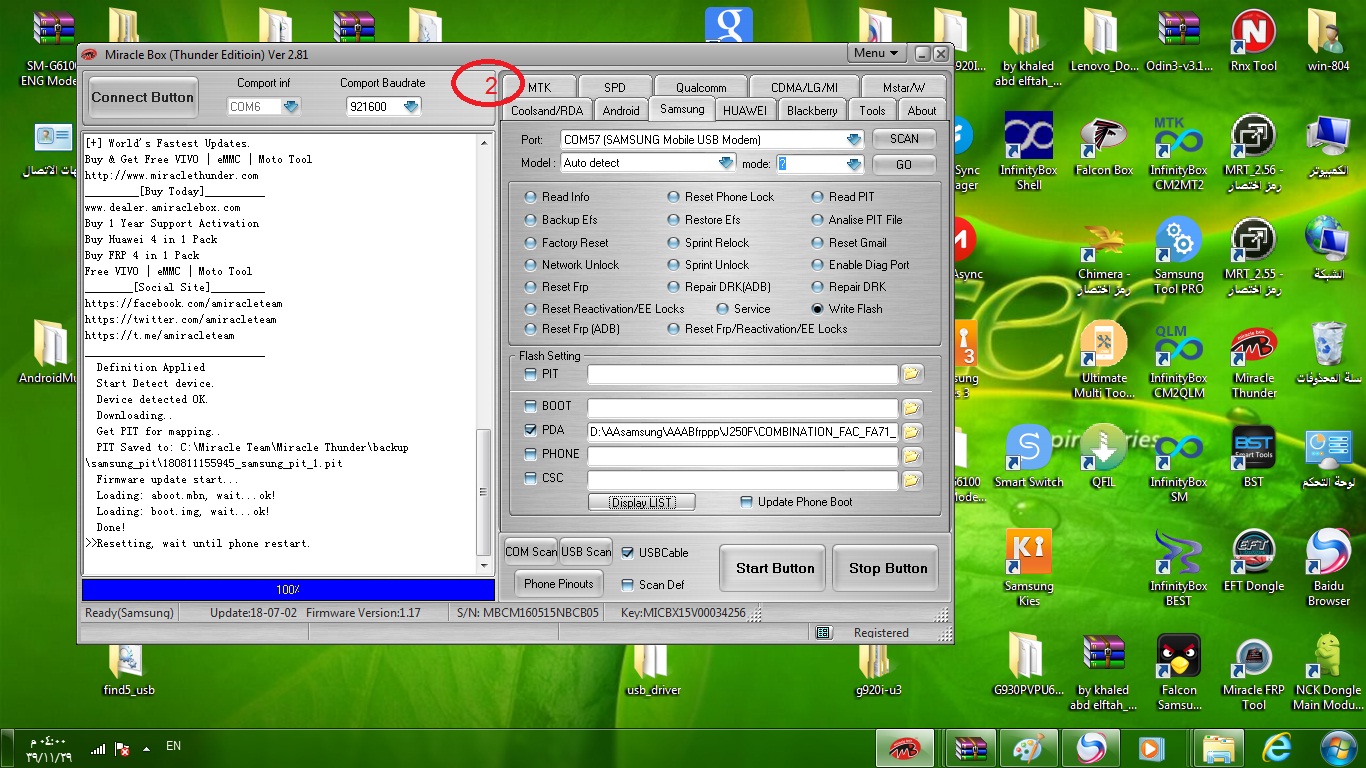Open the QFIL desktop shortcut
This screenshot has width=1366, height=768.
pos(1104,456)
